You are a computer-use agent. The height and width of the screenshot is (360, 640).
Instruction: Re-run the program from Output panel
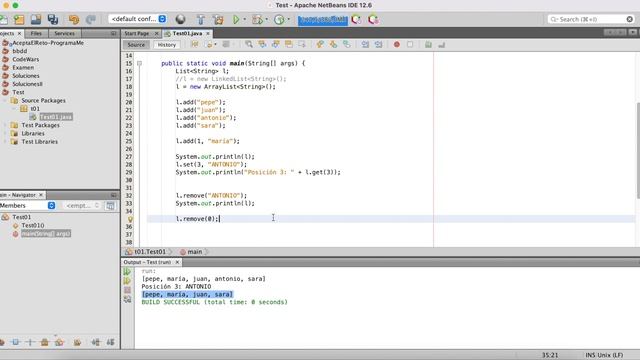(x=127, y=271)
